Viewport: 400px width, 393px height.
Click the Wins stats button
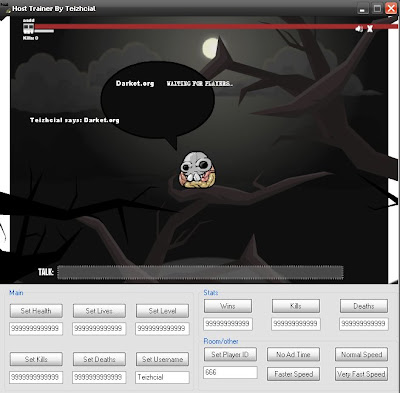pos(228,306)
